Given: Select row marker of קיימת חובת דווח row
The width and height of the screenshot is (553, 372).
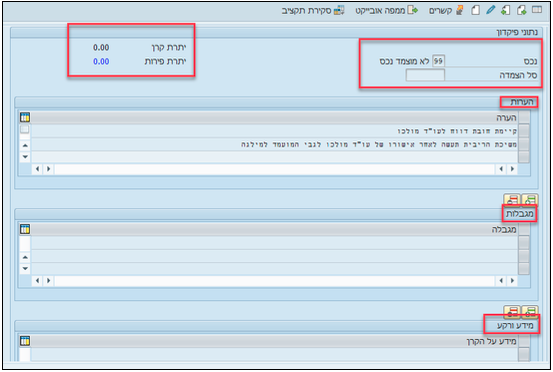Looking at the screenshot, I should click(524, 131).
